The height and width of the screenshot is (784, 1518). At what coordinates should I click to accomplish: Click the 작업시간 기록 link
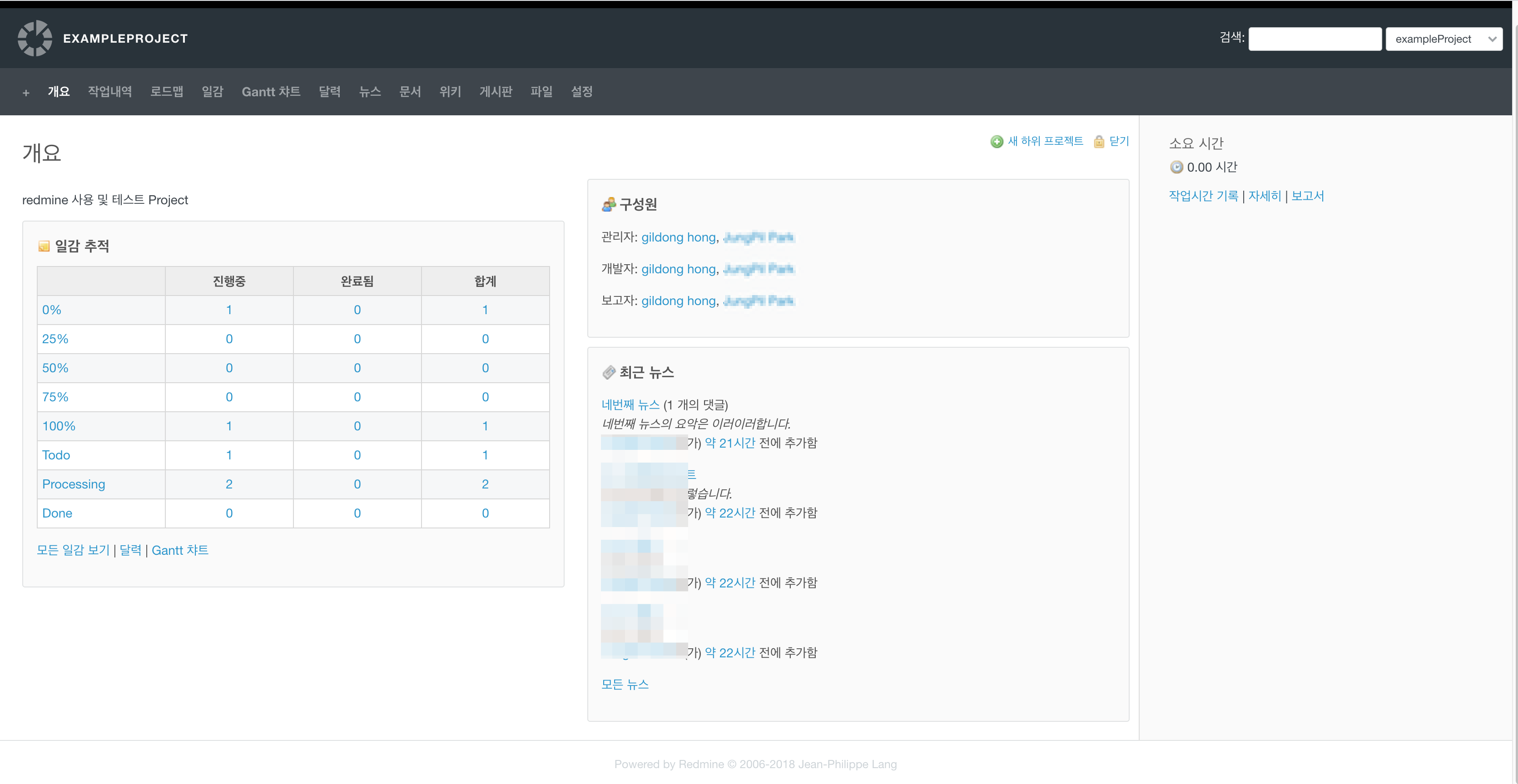[x=1203, y=196]
